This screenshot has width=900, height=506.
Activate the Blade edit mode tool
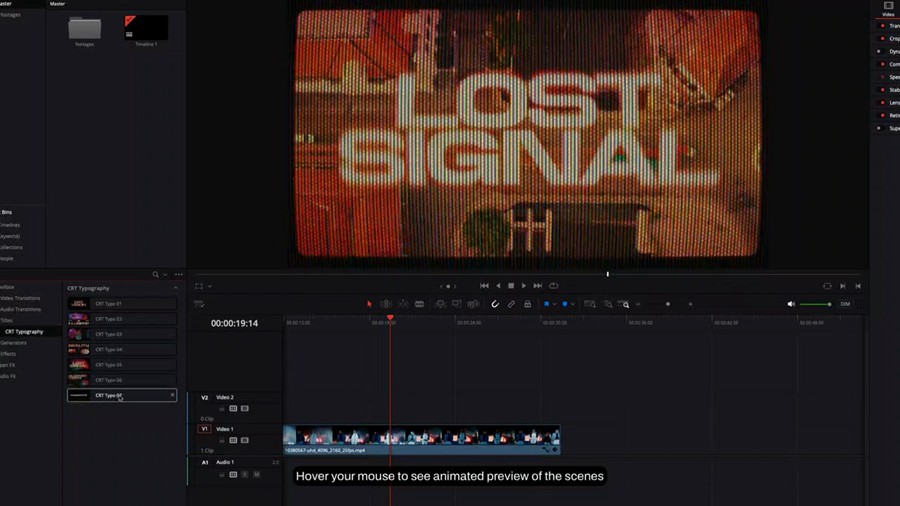tap(419, 304)
